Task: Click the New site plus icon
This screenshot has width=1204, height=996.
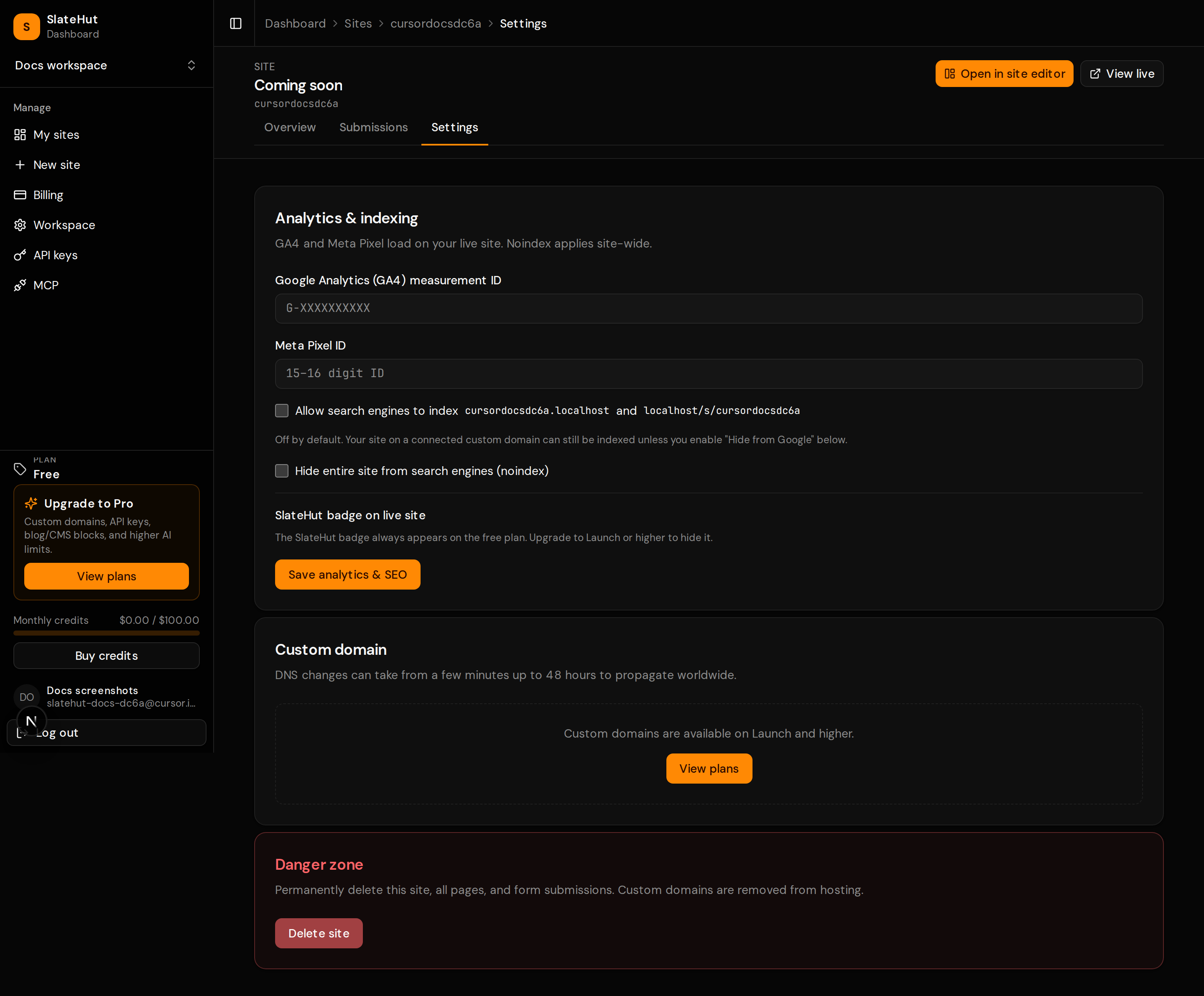Action: click(x=20, y=165)
